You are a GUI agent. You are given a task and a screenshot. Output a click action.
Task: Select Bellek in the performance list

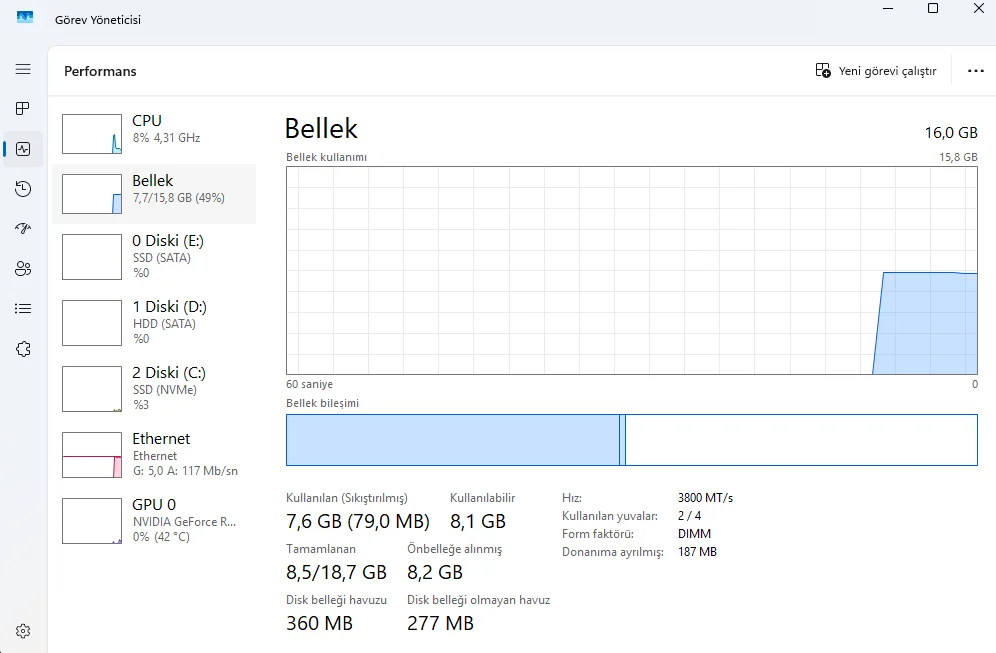coord(154,193)
